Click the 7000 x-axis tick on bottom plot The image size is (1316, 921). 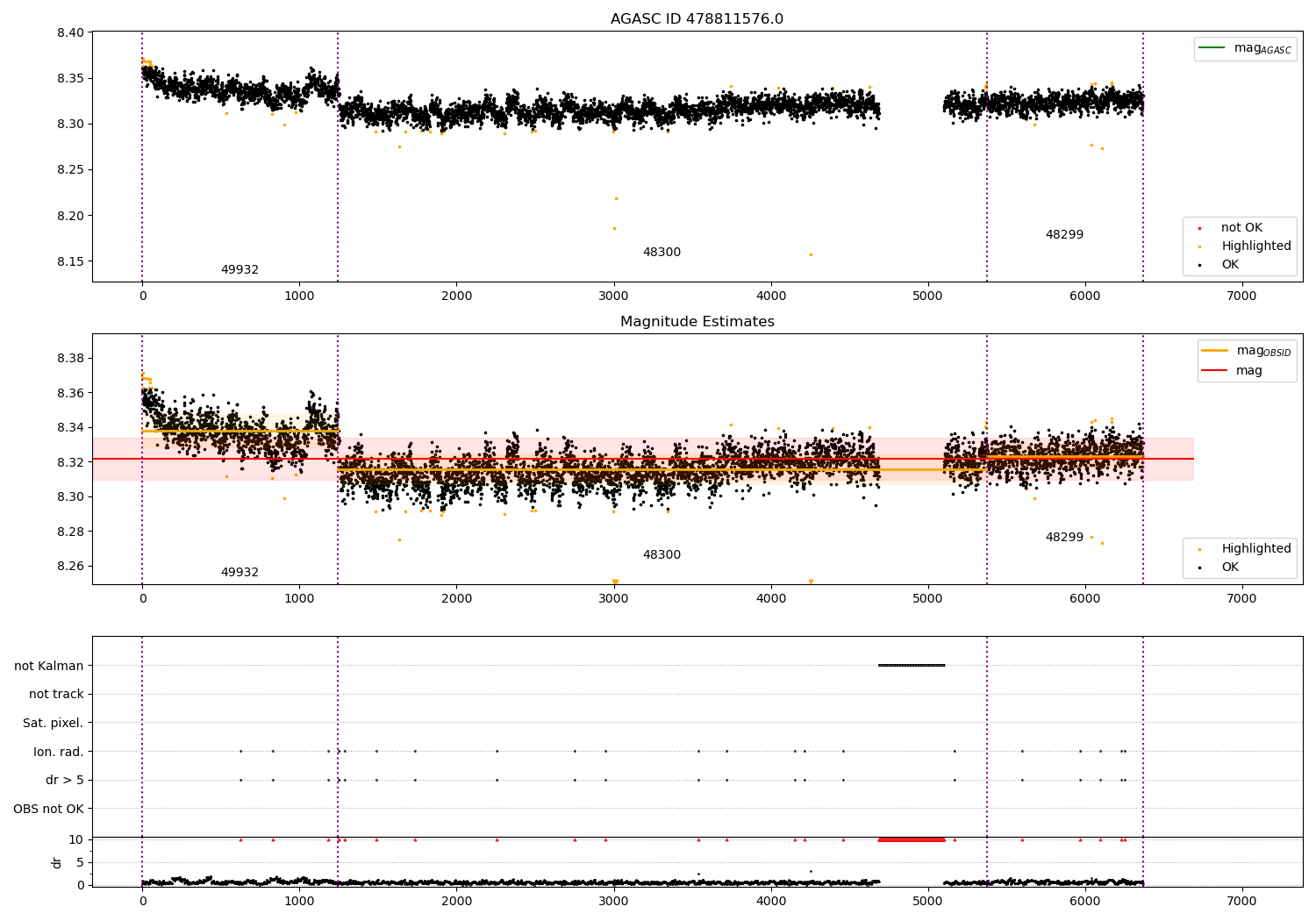point(1241,901)
